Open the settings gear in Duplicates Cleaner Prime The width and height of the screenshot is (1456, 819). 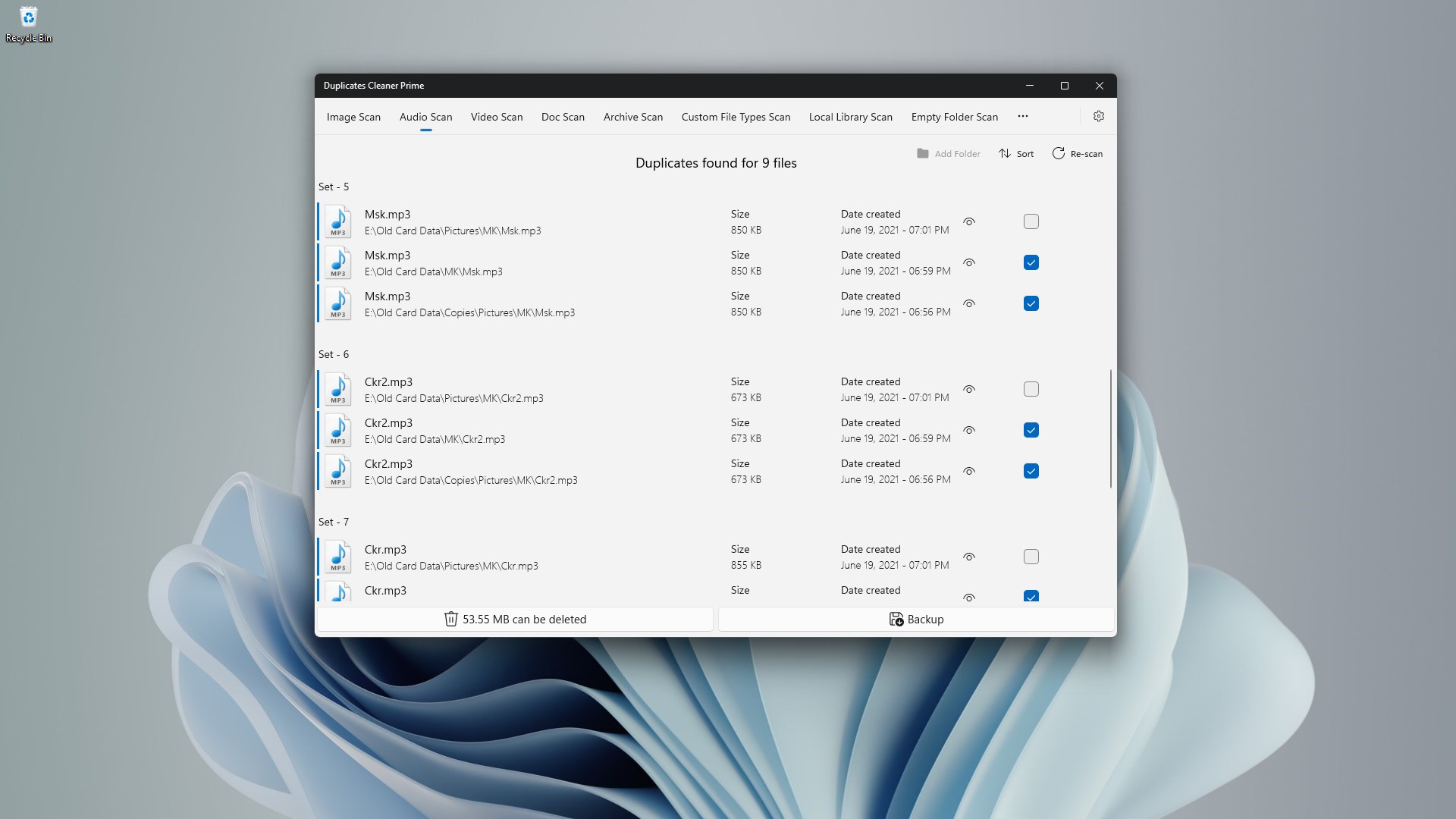pyautogui.click(x=1098, y=116)
